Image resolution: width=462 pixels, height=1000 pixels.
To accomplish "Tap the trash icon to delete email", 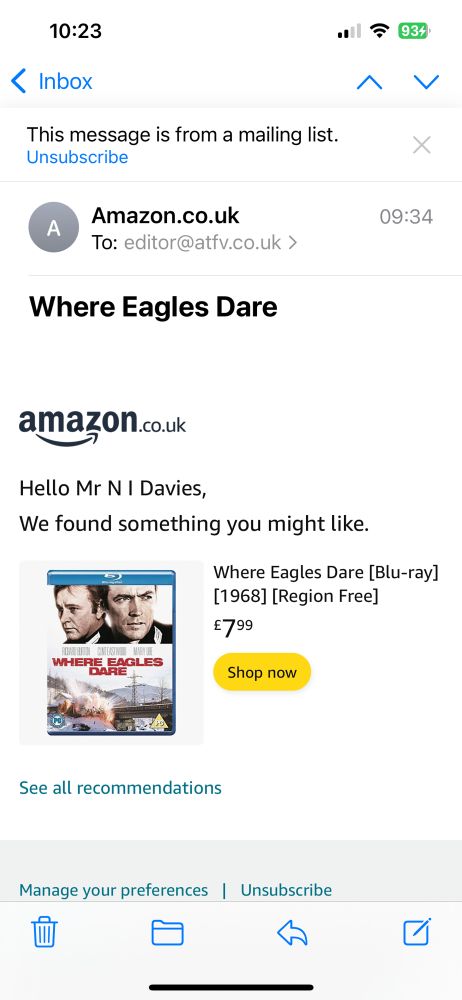I will (44, 934).
